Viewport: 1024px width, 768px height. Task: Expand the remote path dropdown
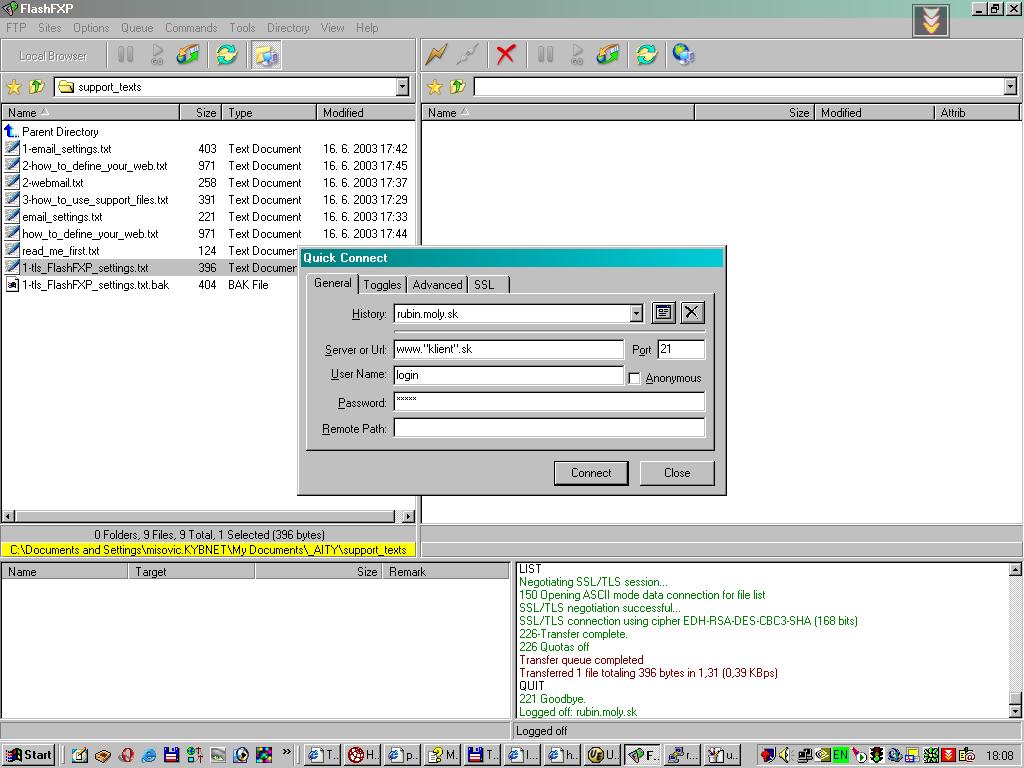[x=1010, y=87]
